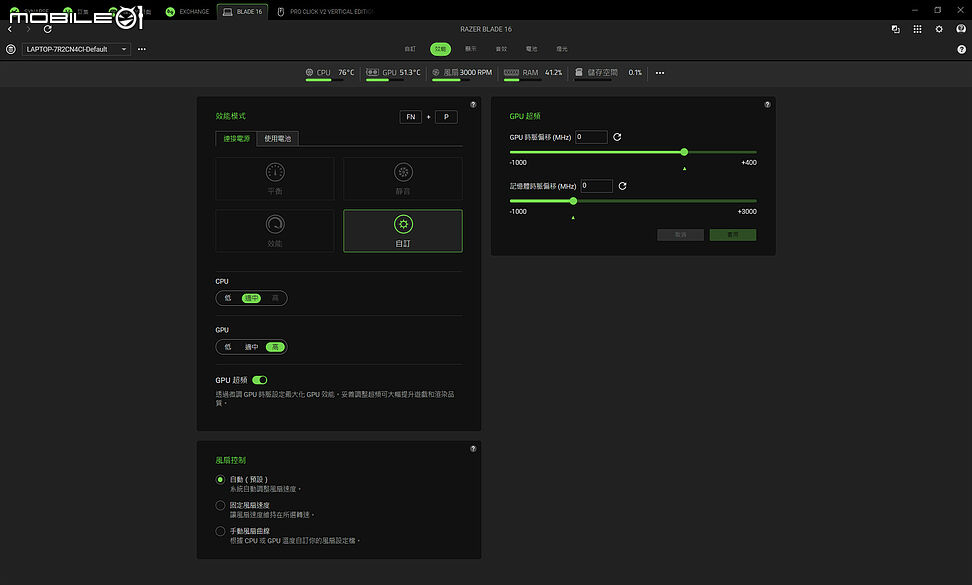The width and height of the screenshot is (972, 585).
Task: Click the storage space status icon
Action: (578, 73)
